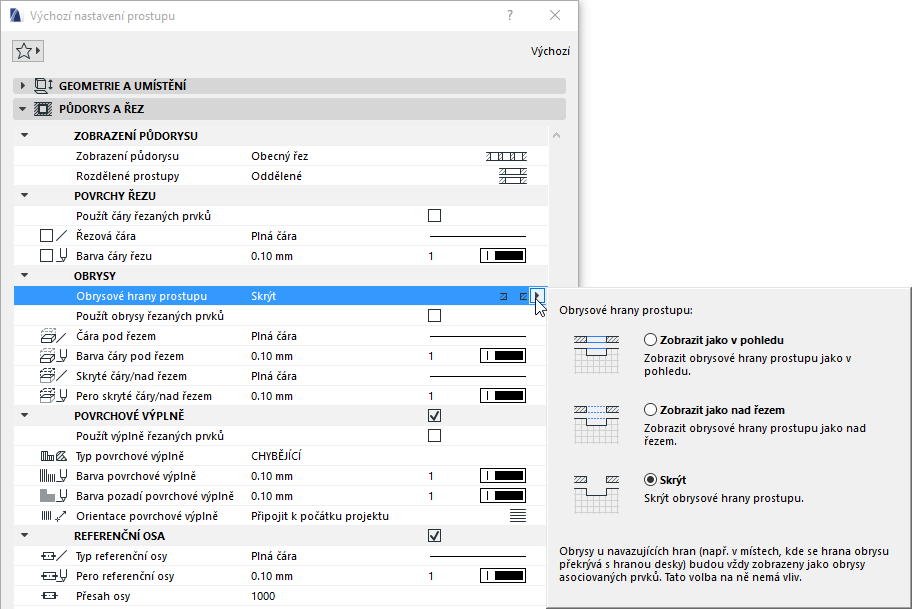Collapse the Povrchy řezu group
The height and width of the screenshot is (609, 912).
24,195
